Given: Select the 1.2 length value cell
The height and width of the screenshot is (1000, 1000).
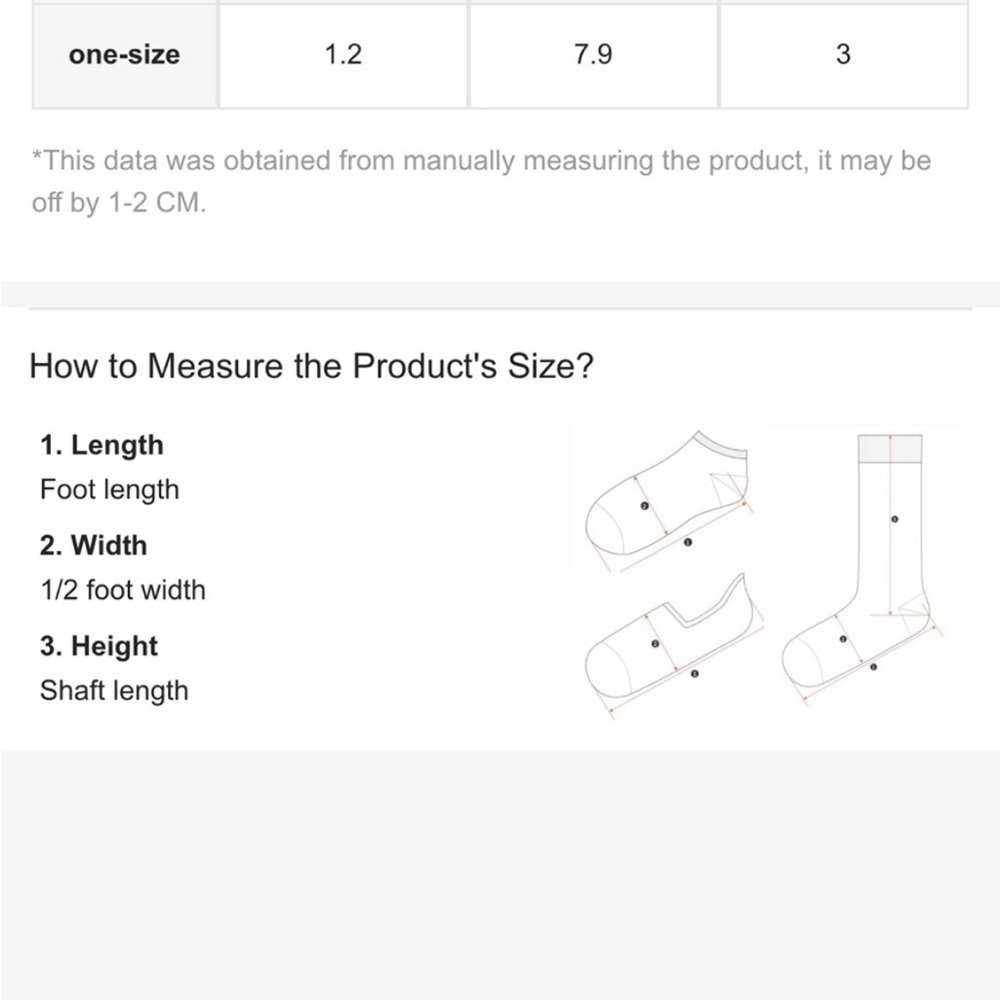Looking at the screenshot, I should pos(343,55).
